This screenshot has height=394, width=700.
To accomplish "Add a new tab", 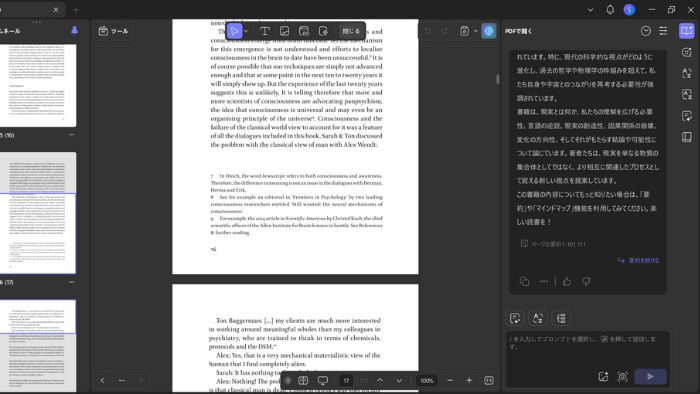I will pyautogui.click(x=75, y=10).
